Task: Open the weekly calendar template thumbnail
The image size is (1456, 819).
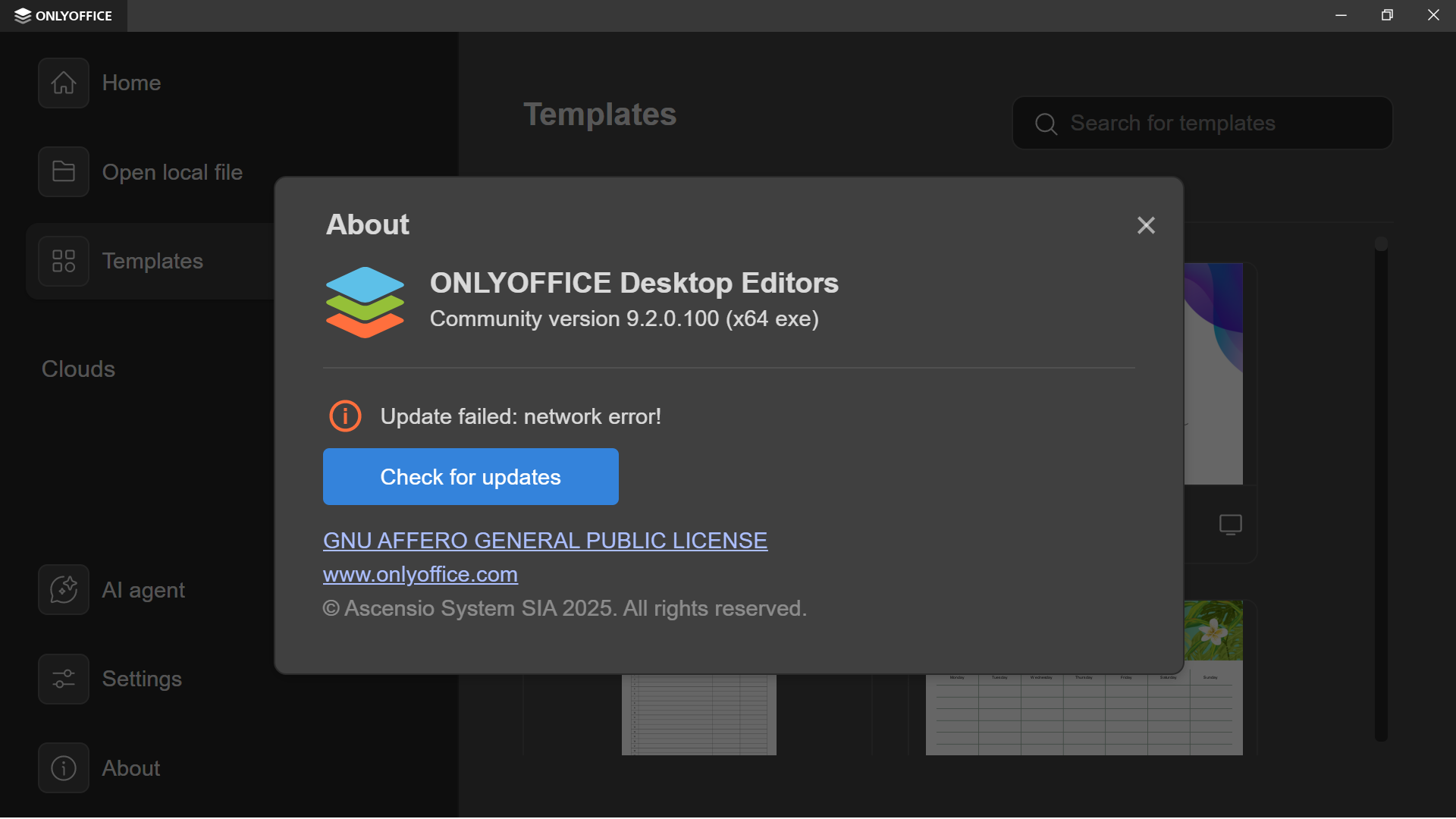Action: tap(1084, 713)
